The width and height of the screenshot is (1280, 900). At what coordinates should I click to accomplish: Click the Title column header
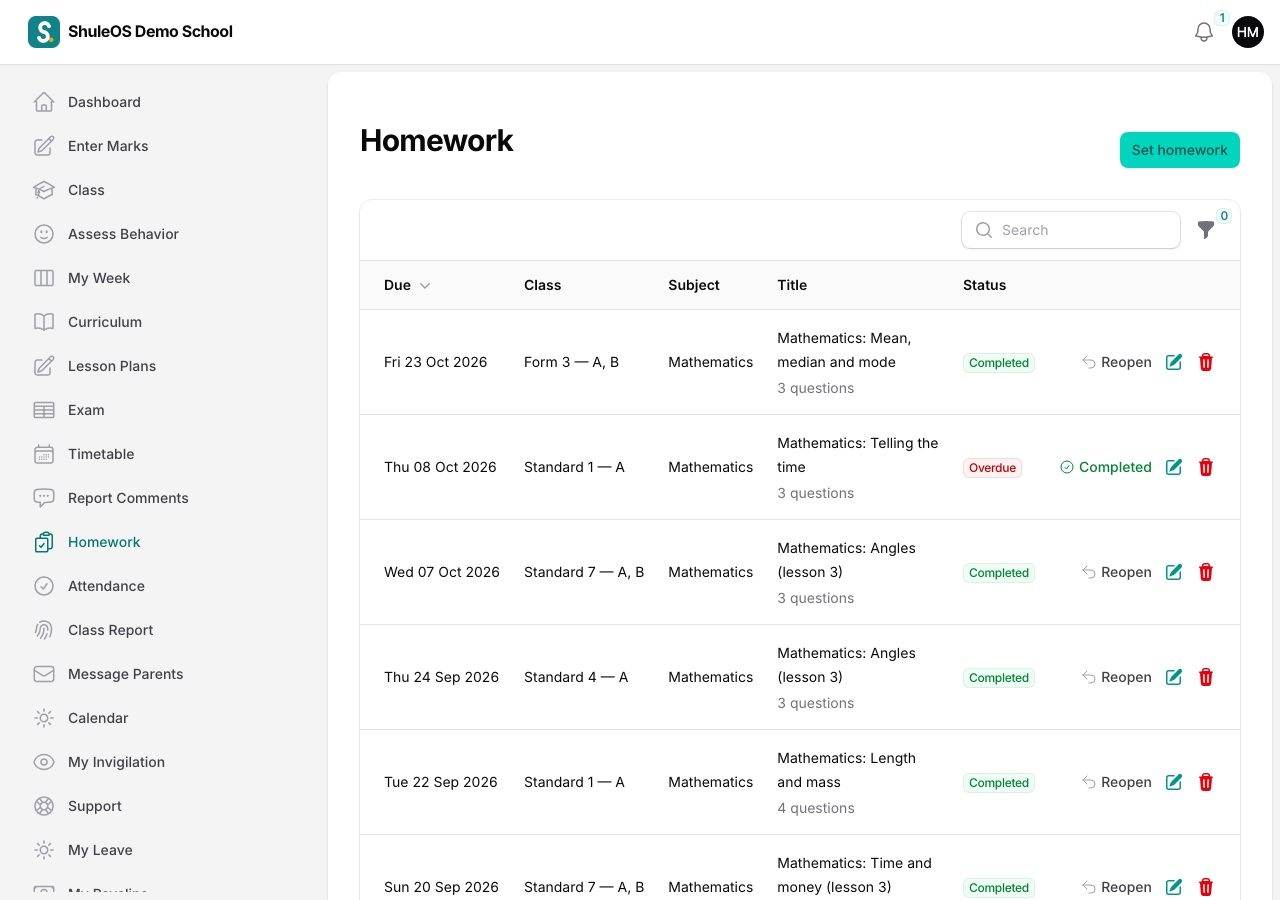[x=792, y=285]
